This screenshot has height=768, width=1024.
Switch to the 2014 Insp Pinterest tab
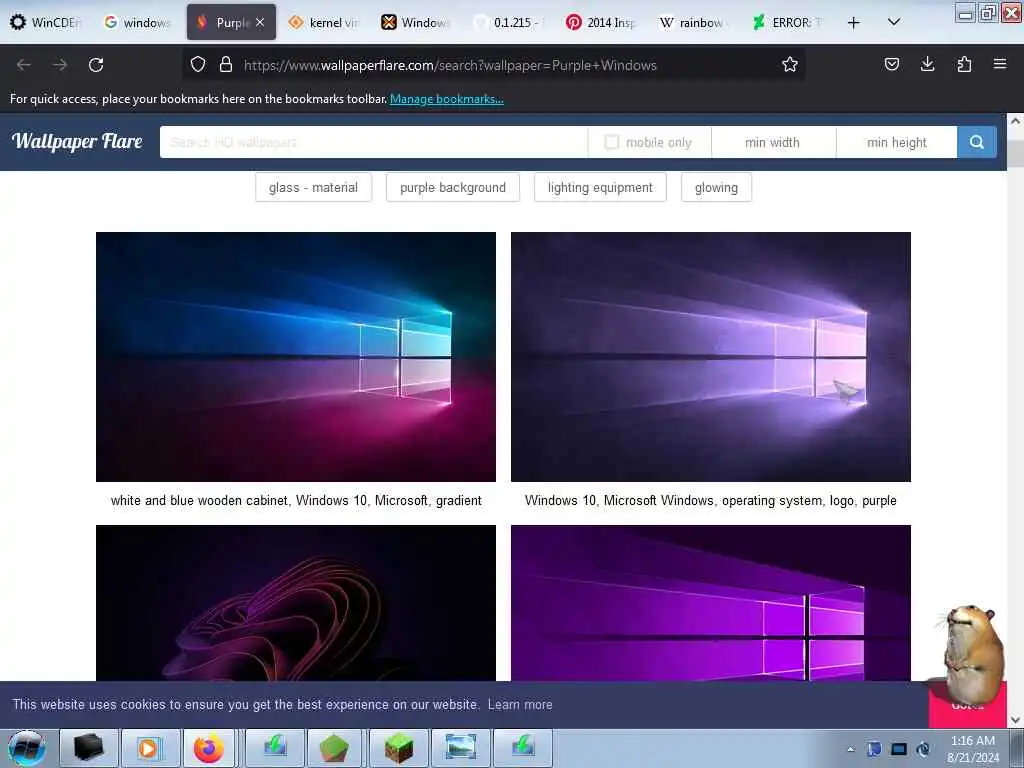[600, 22]
